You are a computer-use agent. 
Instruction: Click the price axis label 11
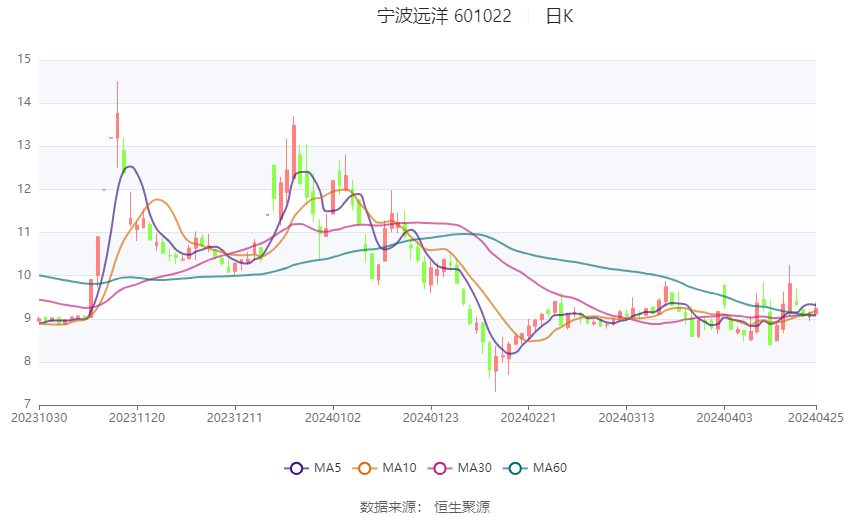tap(24, 232)
